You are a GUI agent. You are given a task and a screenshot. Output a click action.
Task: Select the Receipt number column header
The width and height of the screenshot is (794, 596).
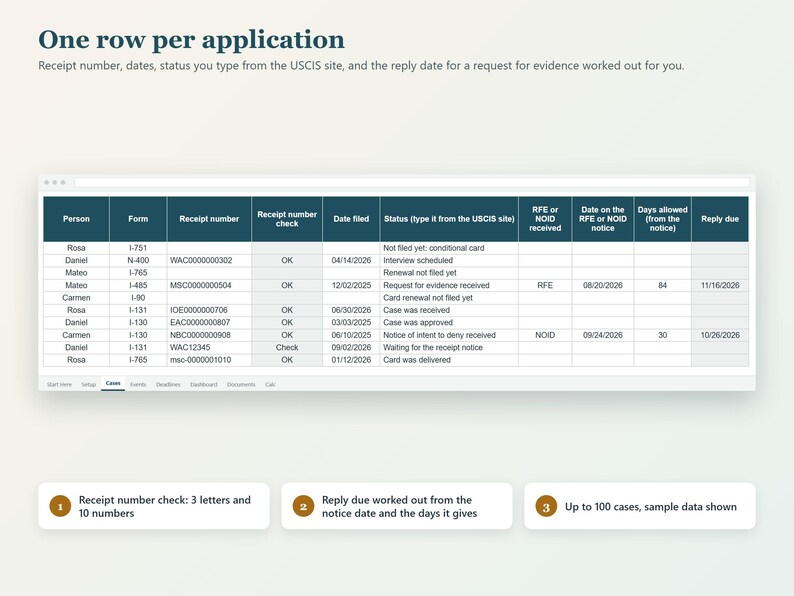209,219
